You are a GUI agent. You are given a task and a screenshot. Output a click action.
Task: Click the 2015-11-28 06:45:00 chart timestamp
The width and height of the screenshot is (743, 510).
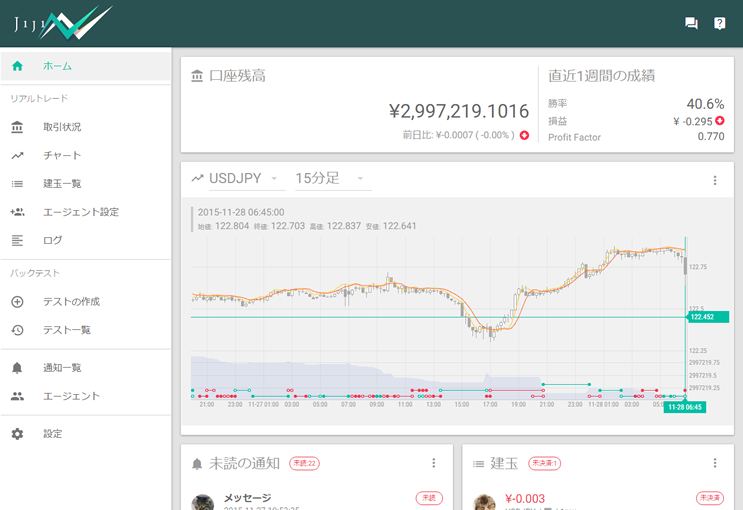pyautogui.click(x=241, y=212)
